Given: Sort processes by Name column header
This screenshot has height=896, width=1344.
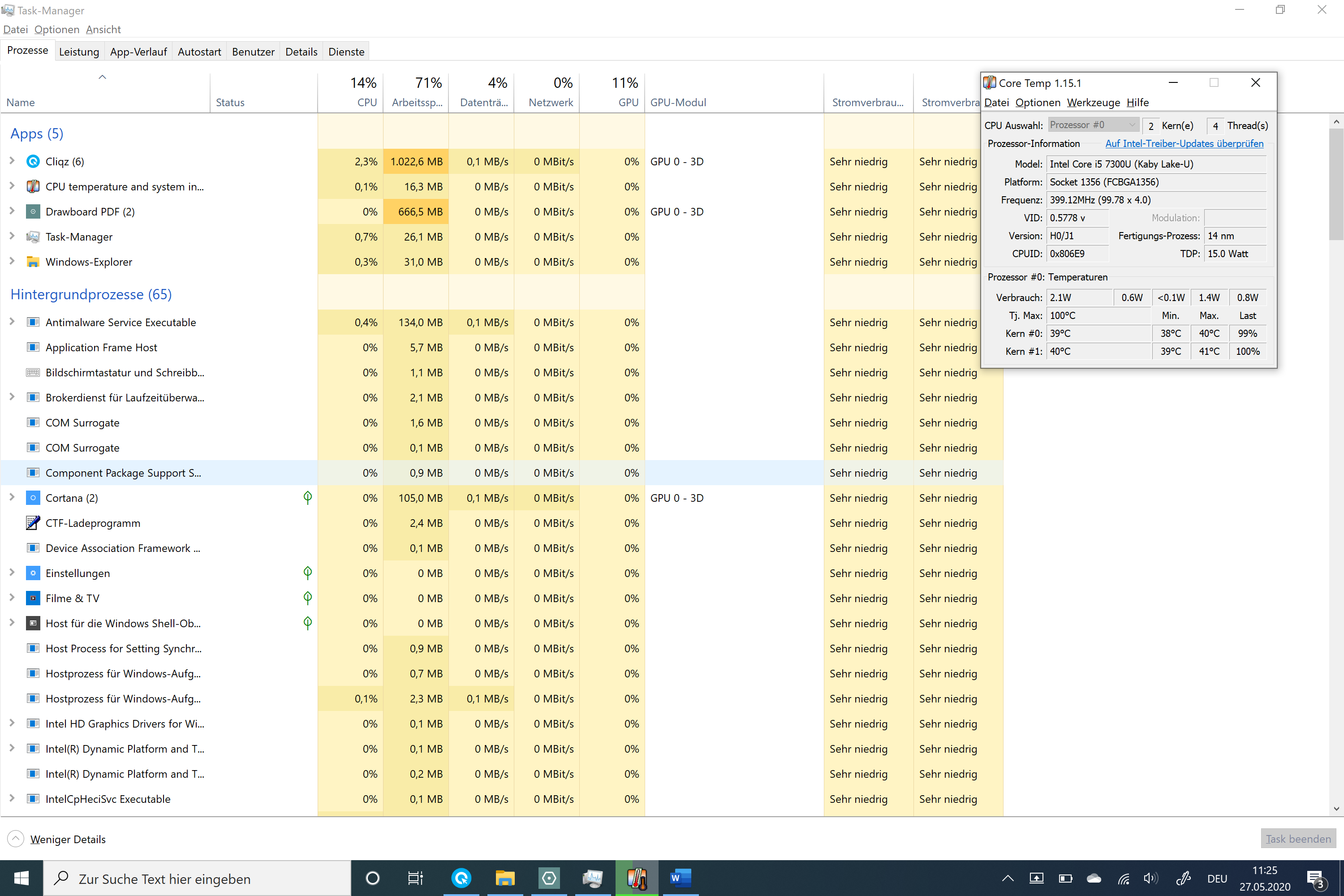Looking at the screenshot, I should pos(106,93).
